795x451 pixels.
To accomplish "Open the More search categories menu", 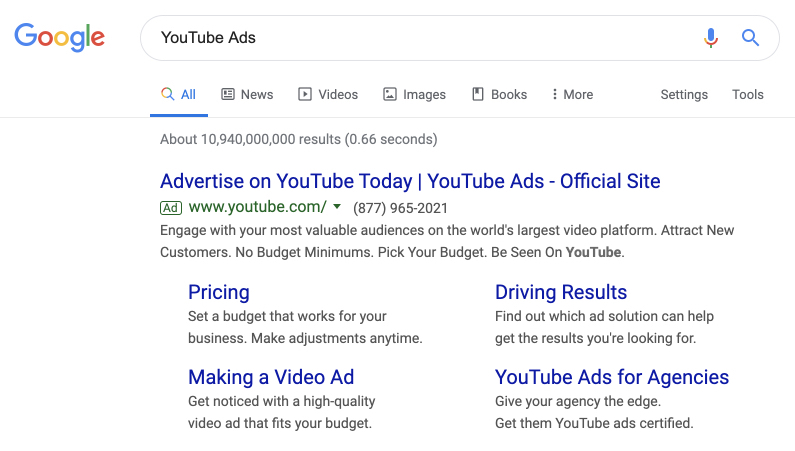I will click(x=572, y=94).
